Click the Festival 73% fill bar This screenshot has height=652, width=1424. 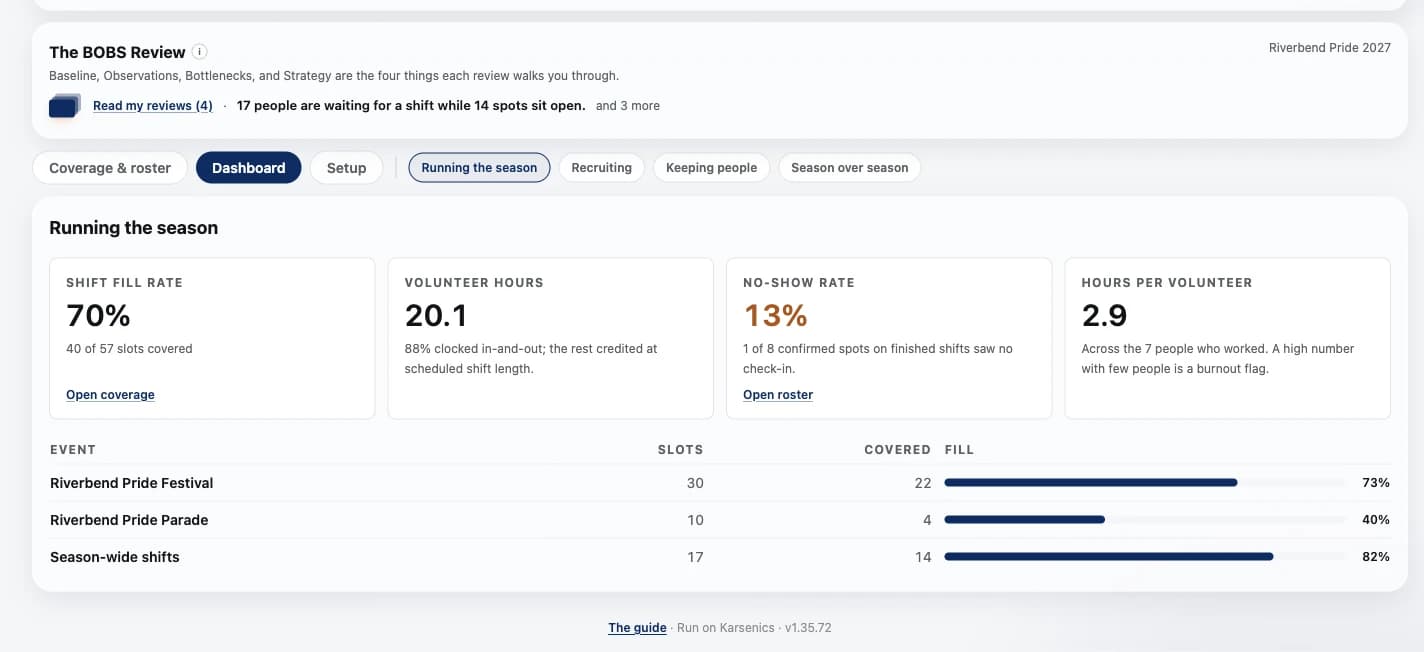(x=1145, y=483)
